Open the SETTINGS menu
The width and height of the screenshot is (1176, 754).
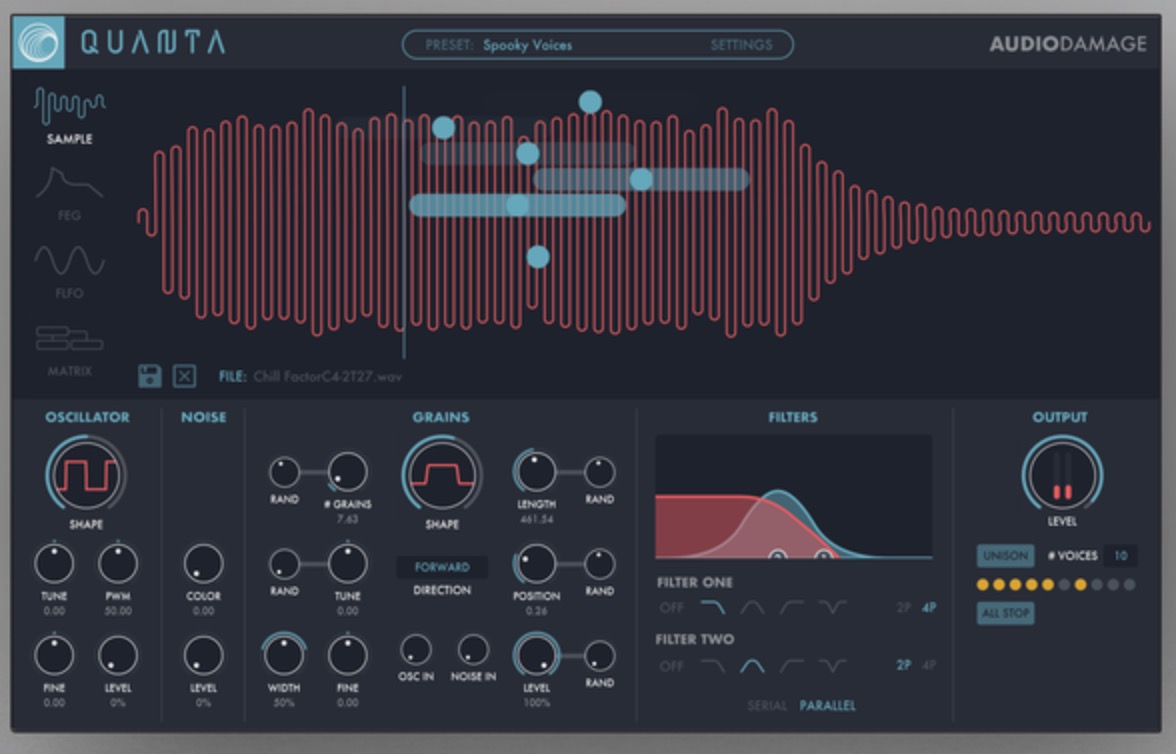[x=741, y=45]
